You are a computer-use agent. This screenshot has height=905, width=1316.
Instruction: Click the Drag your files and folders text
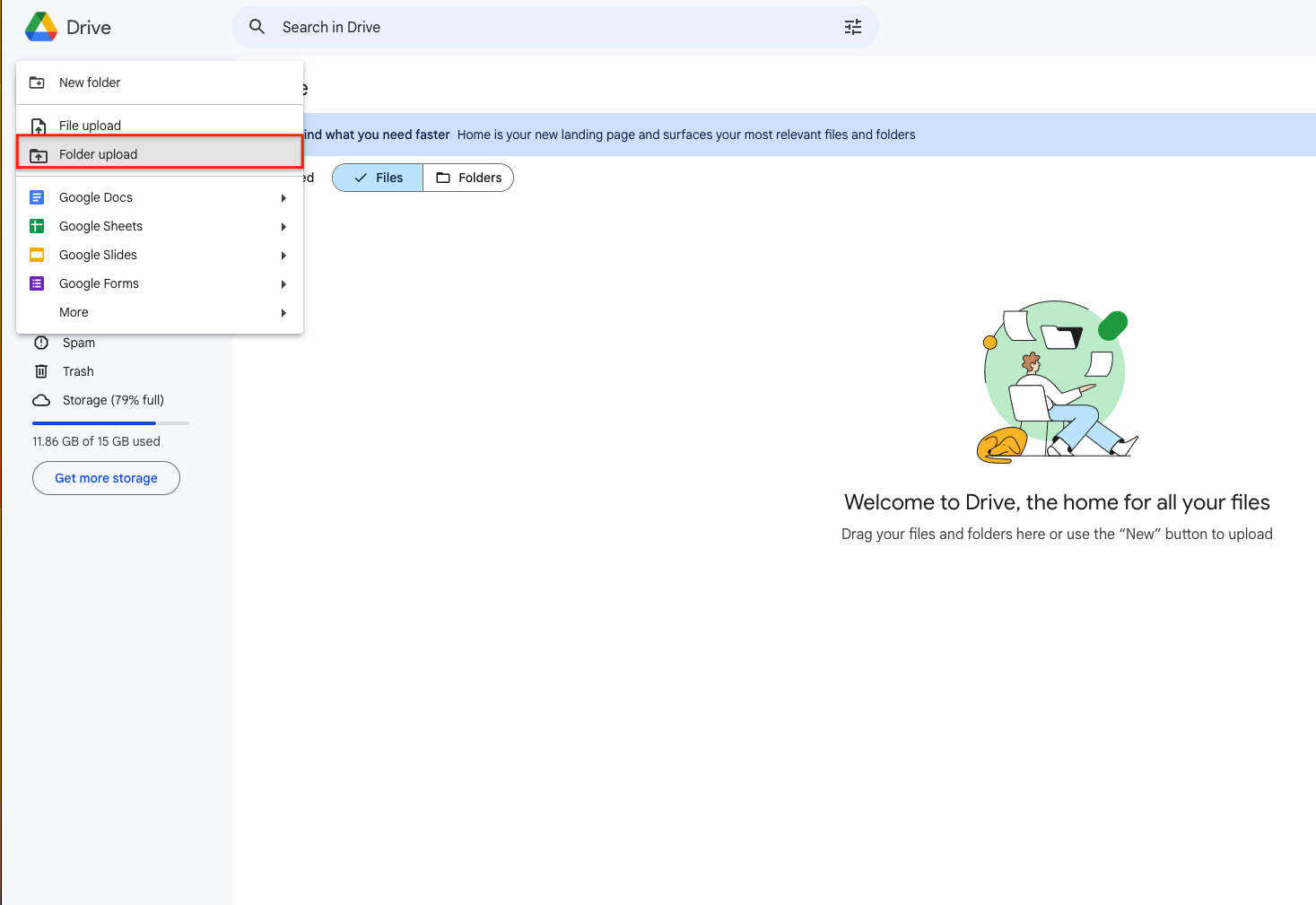click(x=1057, y=534)
